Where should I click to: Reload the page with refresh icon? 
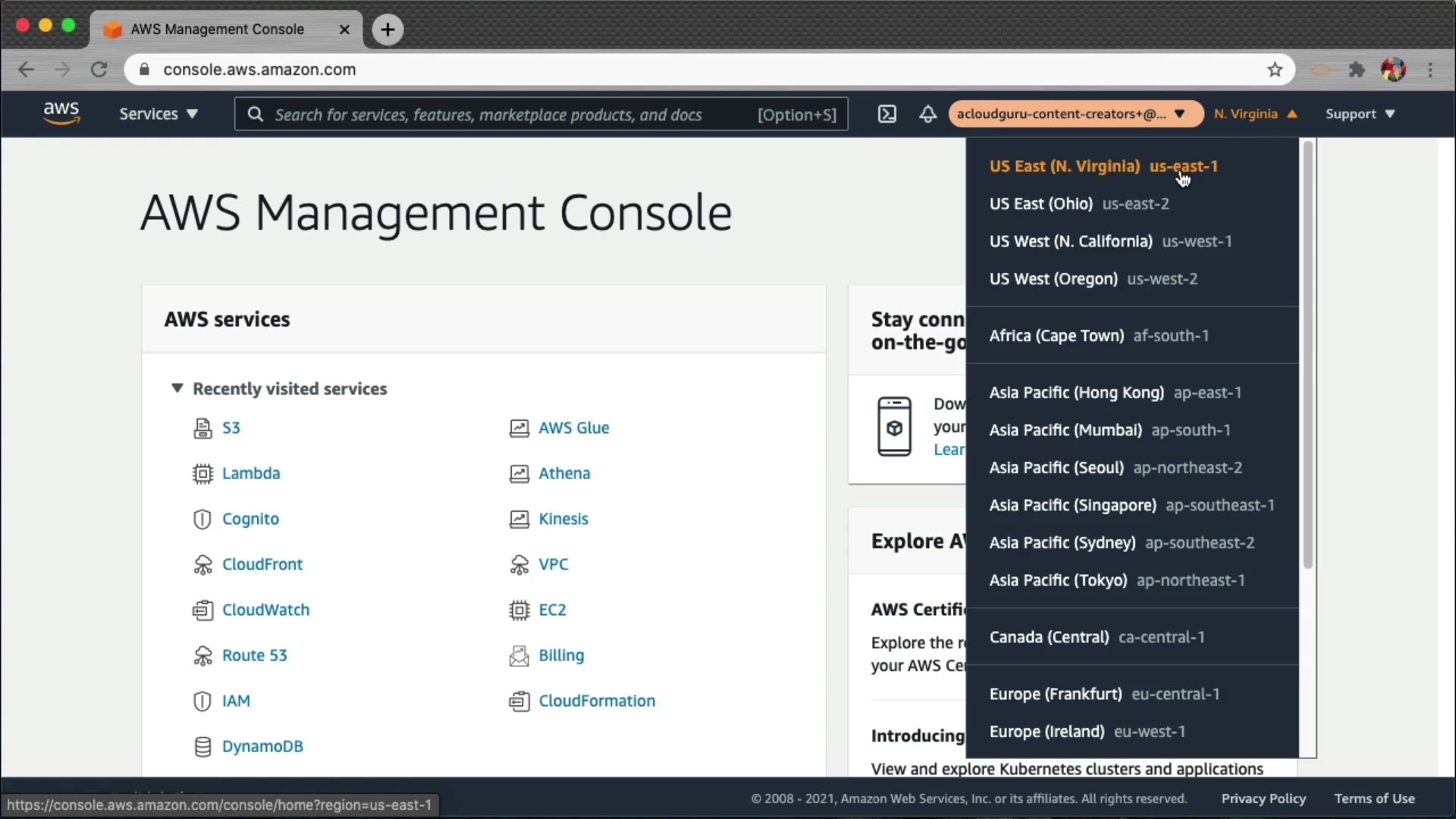(x=99, y=70)
